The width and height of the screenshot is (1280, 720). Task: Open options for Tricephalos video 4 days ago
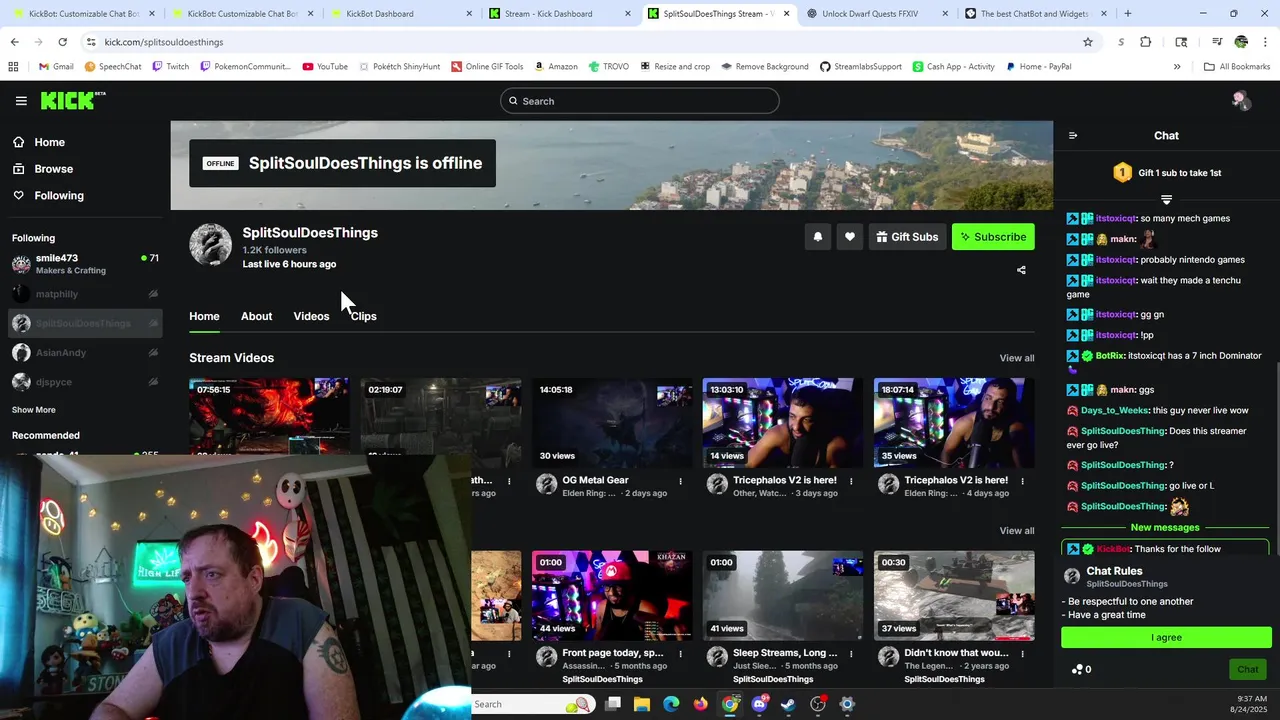coord(1023,481)
